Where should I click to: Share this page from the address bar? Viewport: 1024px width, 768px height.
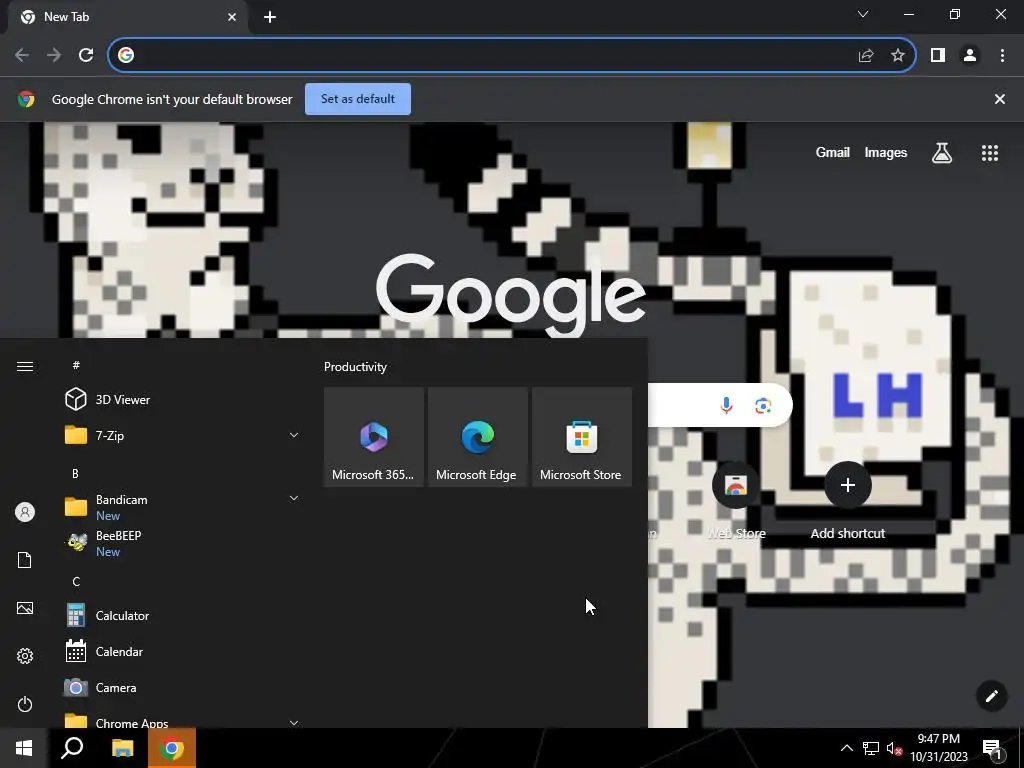(866, 56)
